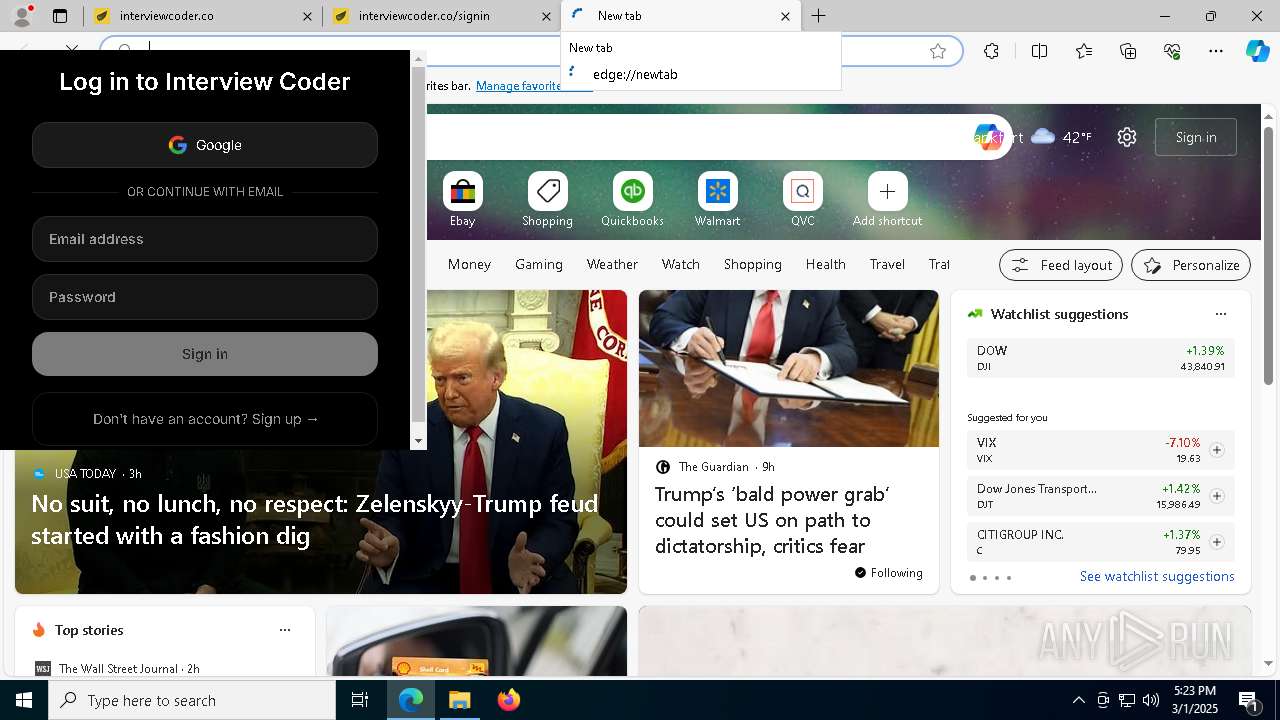This screenshot has width=1280, height=720.
Task: Open a new browser tab
Action: (x=818, y=16)
